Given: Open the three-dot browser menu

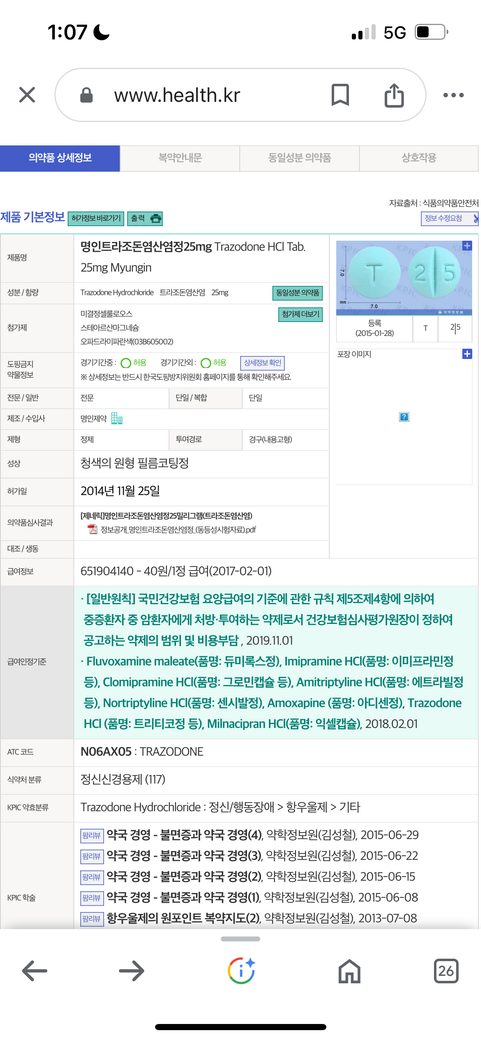Looking at the screenshot, I should pos(453,96).
